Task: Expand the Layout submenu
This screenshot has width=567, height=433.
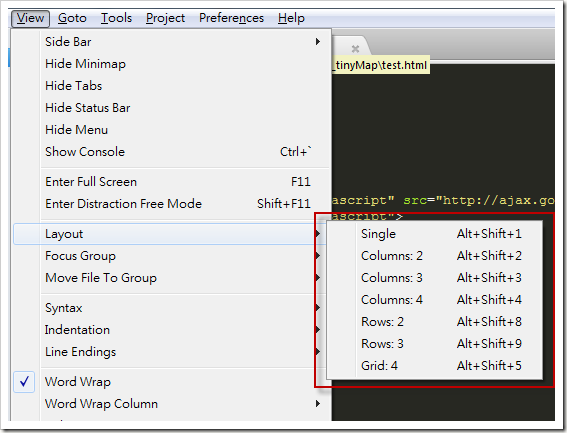Action: (170, 234)
